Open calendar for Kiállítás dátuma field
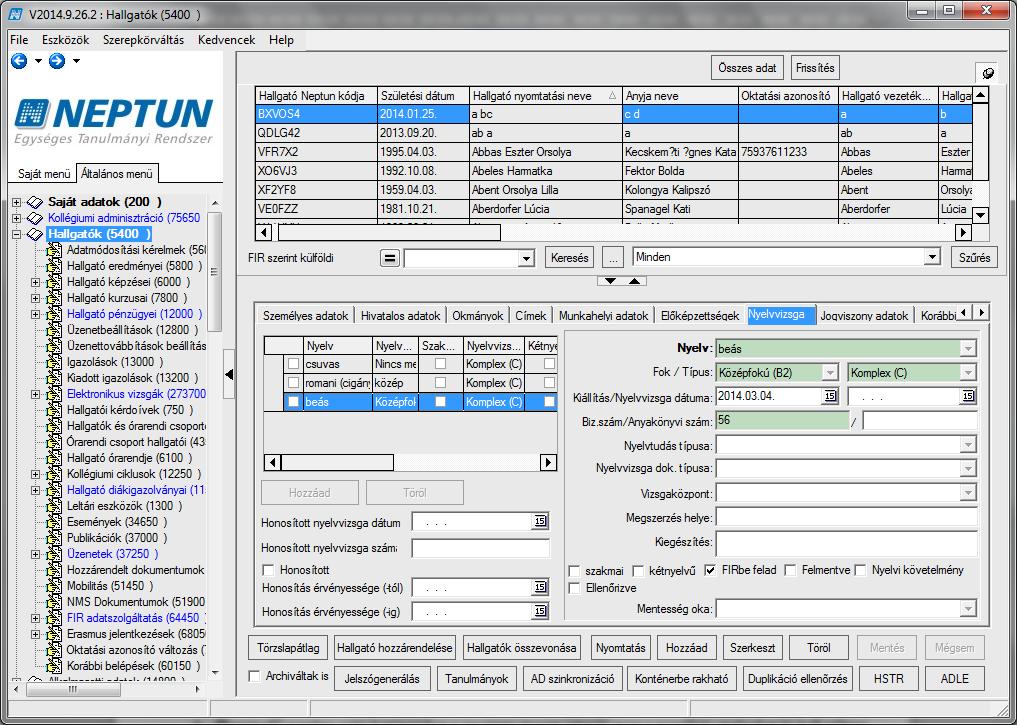Viewport: 1017px width, 725px height. [x=830, y=396]
